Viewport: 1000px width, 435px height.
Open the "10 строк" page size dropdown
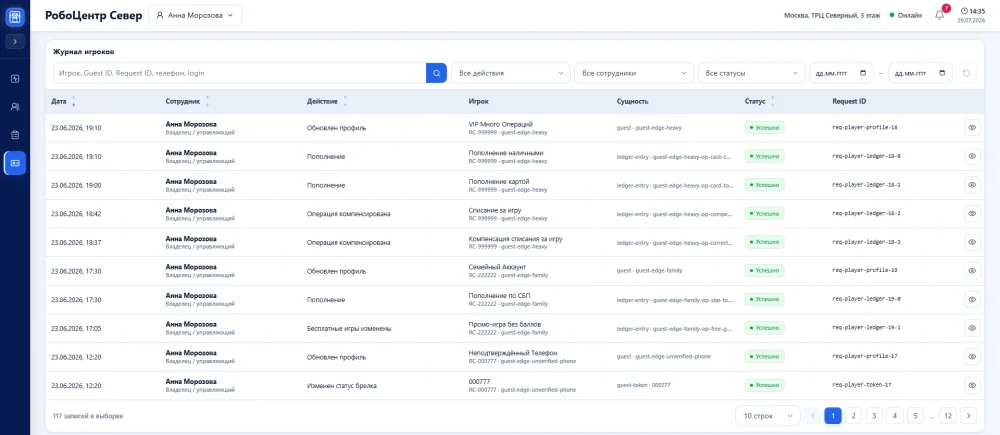[x=768, y=416]
